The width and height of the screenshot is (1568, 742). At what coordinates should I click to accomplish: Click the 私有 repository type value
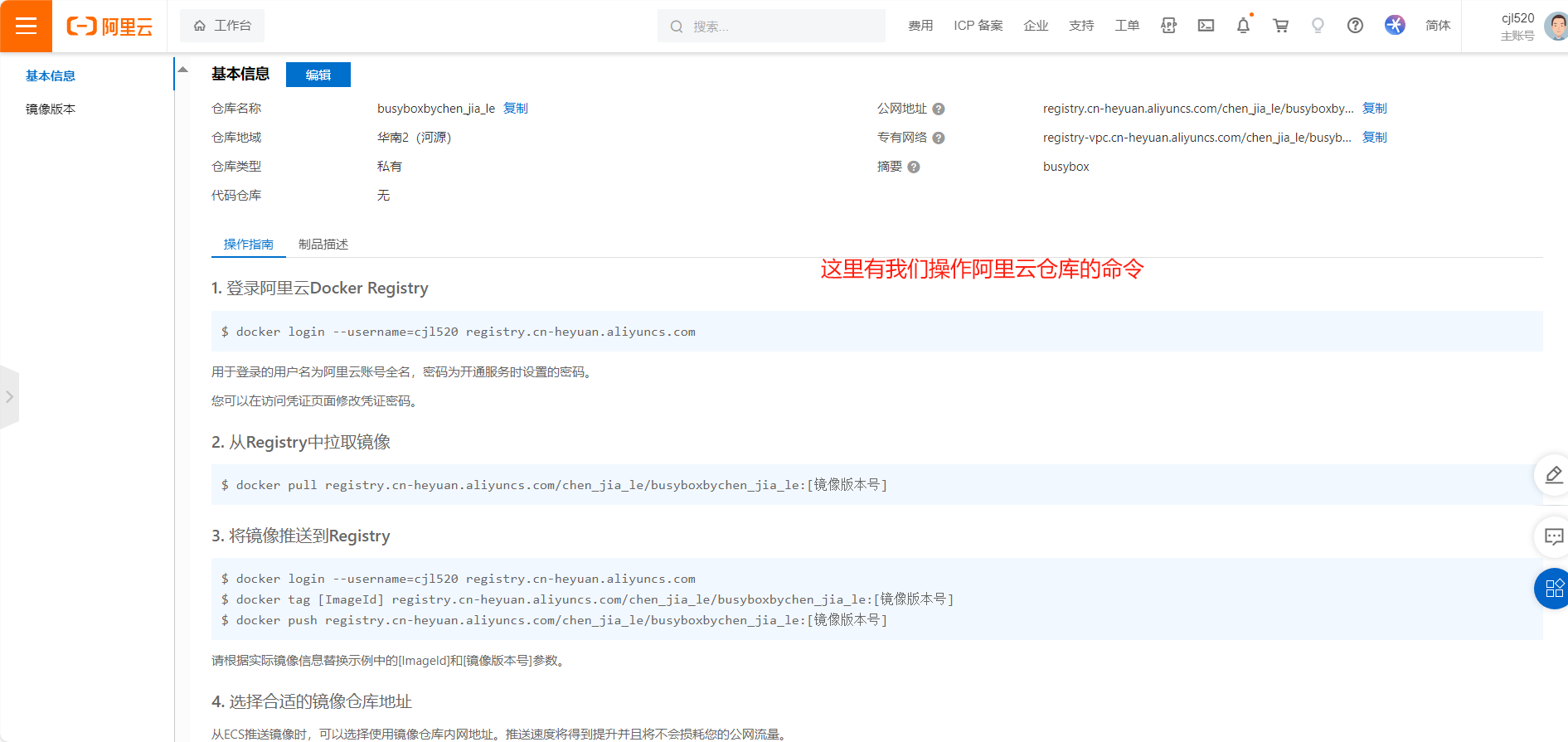tap(389, 167)
